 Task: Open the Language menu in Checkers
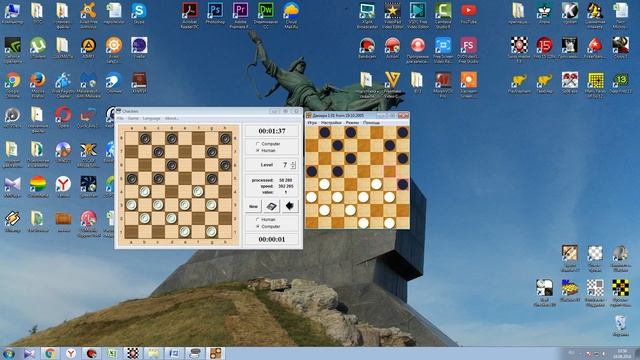pos(151,118)
